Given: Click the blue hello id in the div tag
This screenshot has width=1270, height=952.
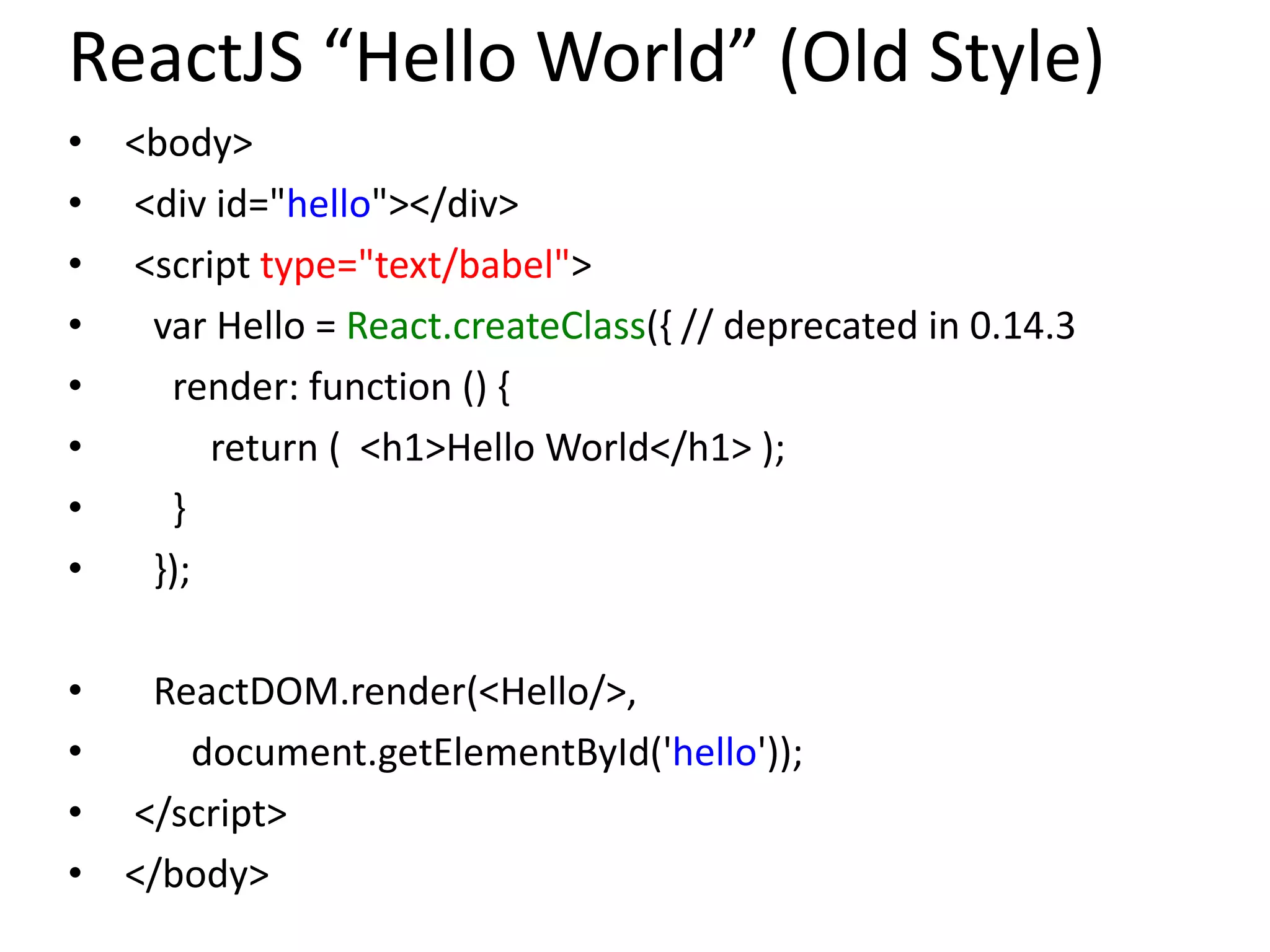Looking at the screenshot, I should coord(329,204).
